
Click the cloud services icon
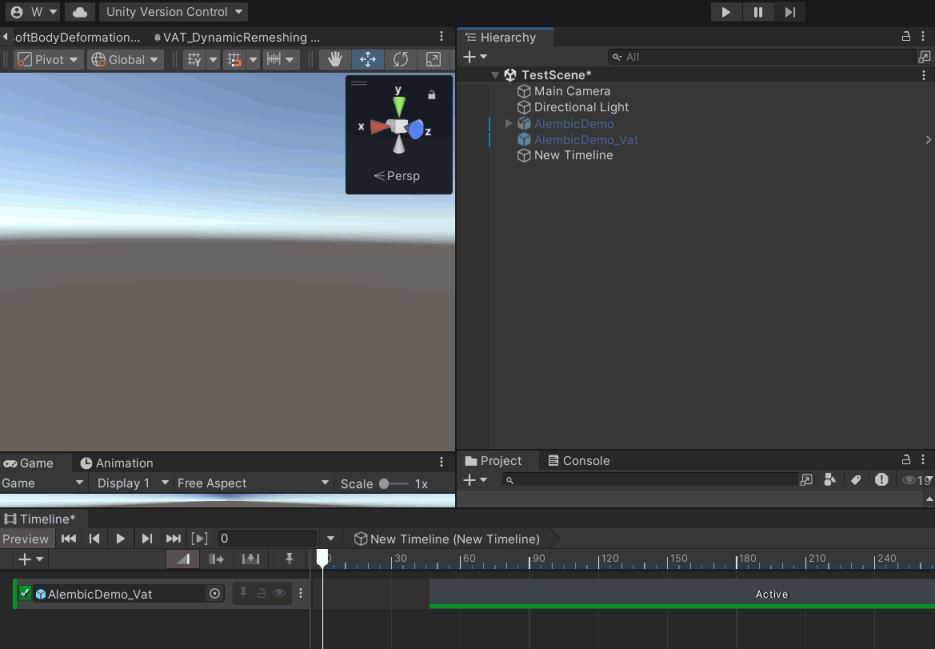point(80,12)
